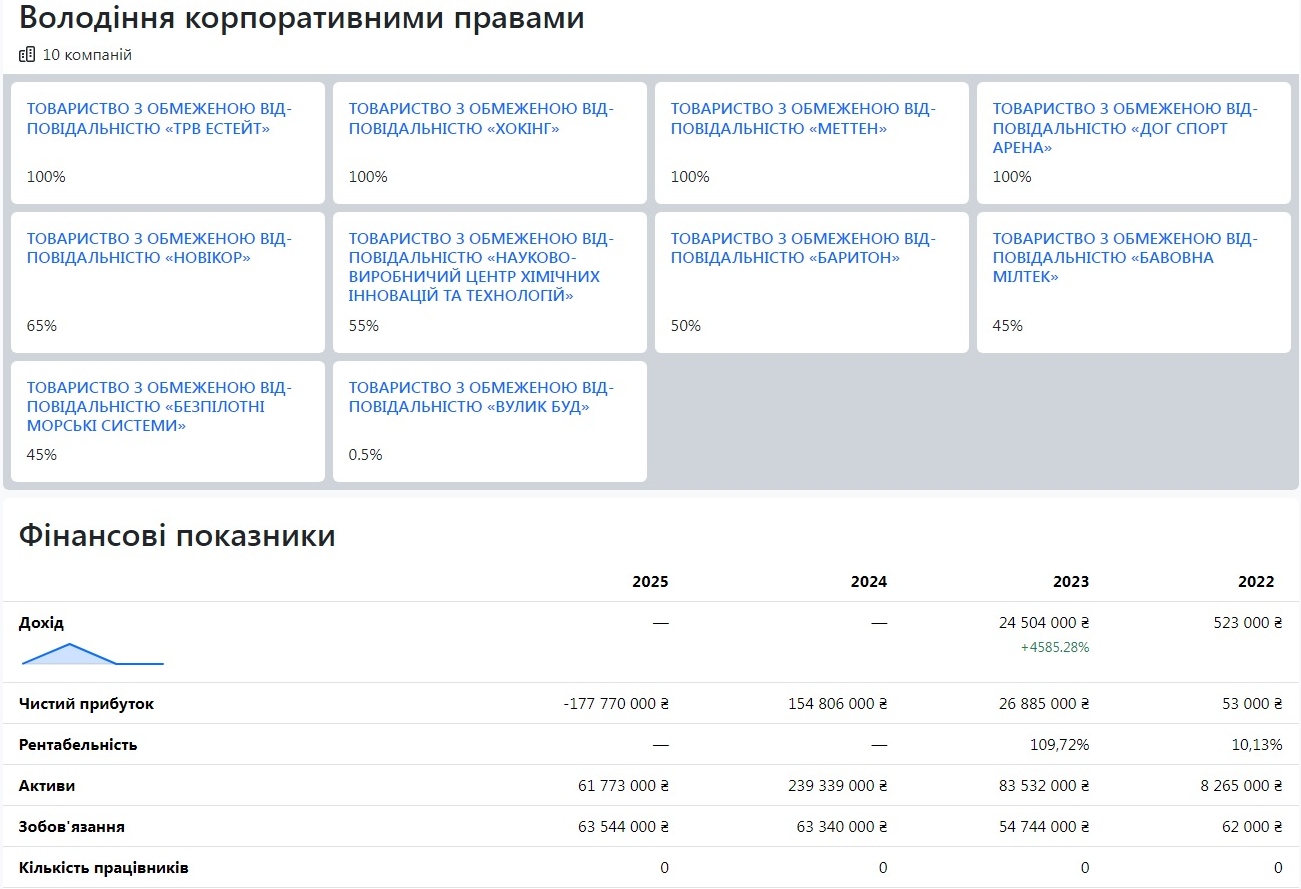Click the Чистий прибуток row label
1301x889 pixels.
pos(87,703)
